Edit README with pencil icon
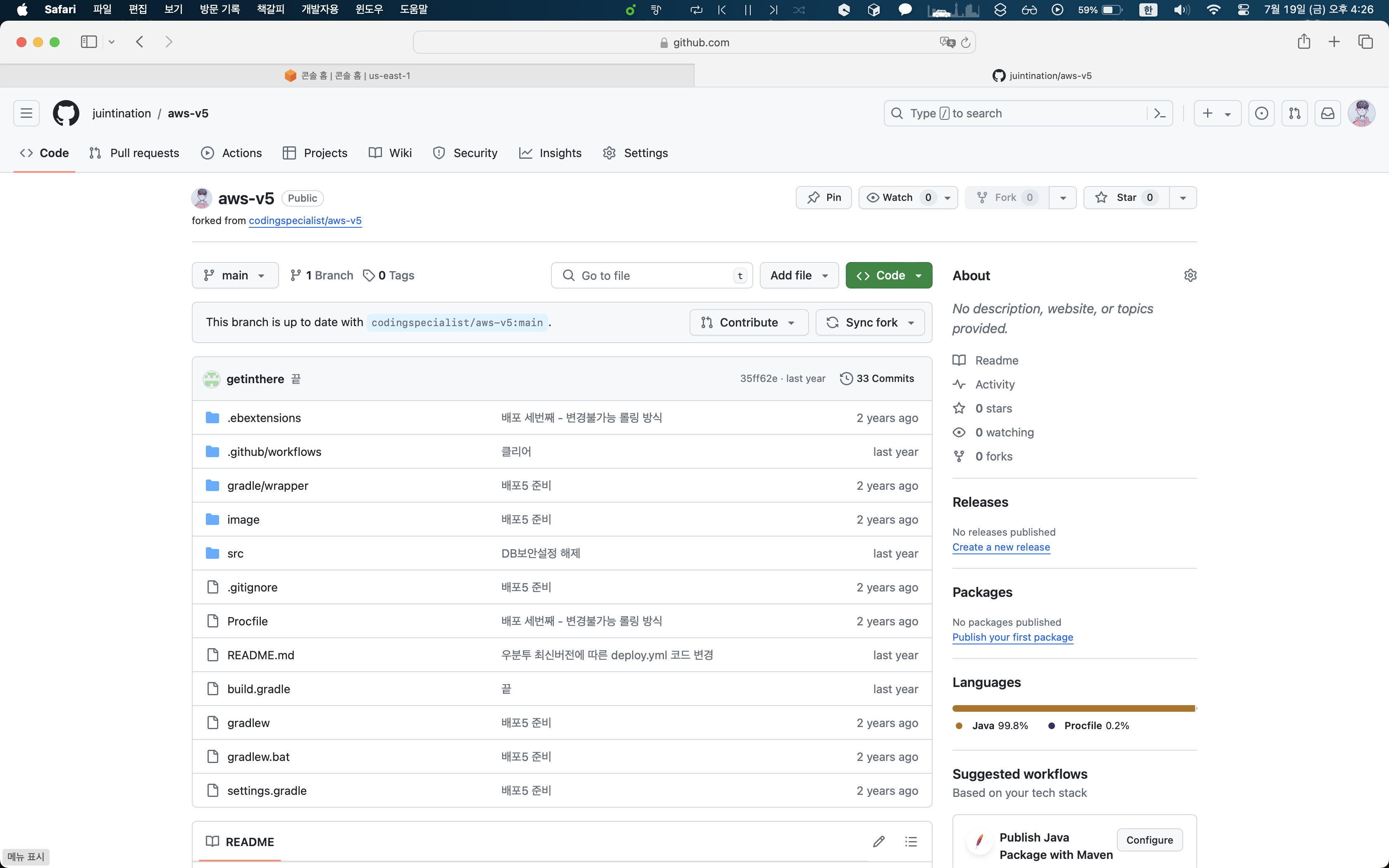1389x868 pixels. (878, 842)
